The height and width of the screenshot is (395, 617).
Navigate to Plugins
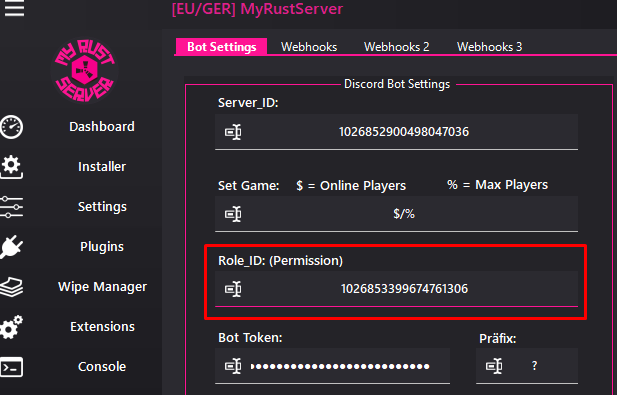click(102, 247)
